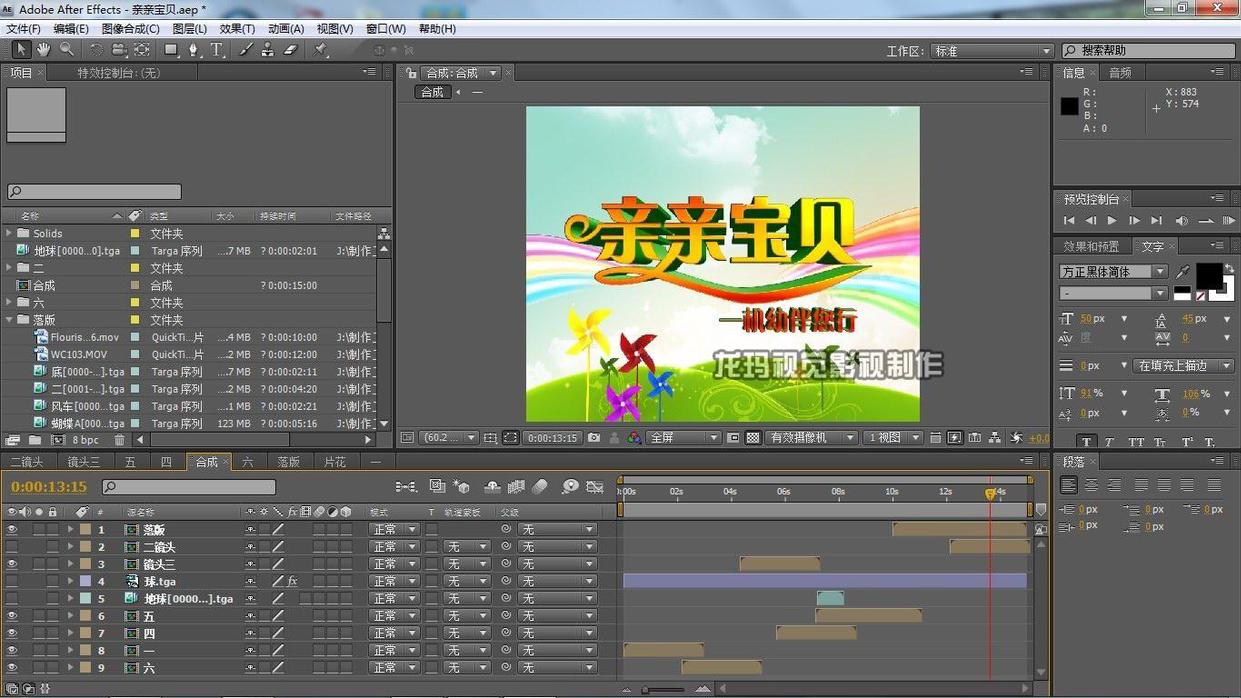The width and height of the screenshot is (1241, 698).
Task: Open the 效果(T) menu
Action: 237,29
